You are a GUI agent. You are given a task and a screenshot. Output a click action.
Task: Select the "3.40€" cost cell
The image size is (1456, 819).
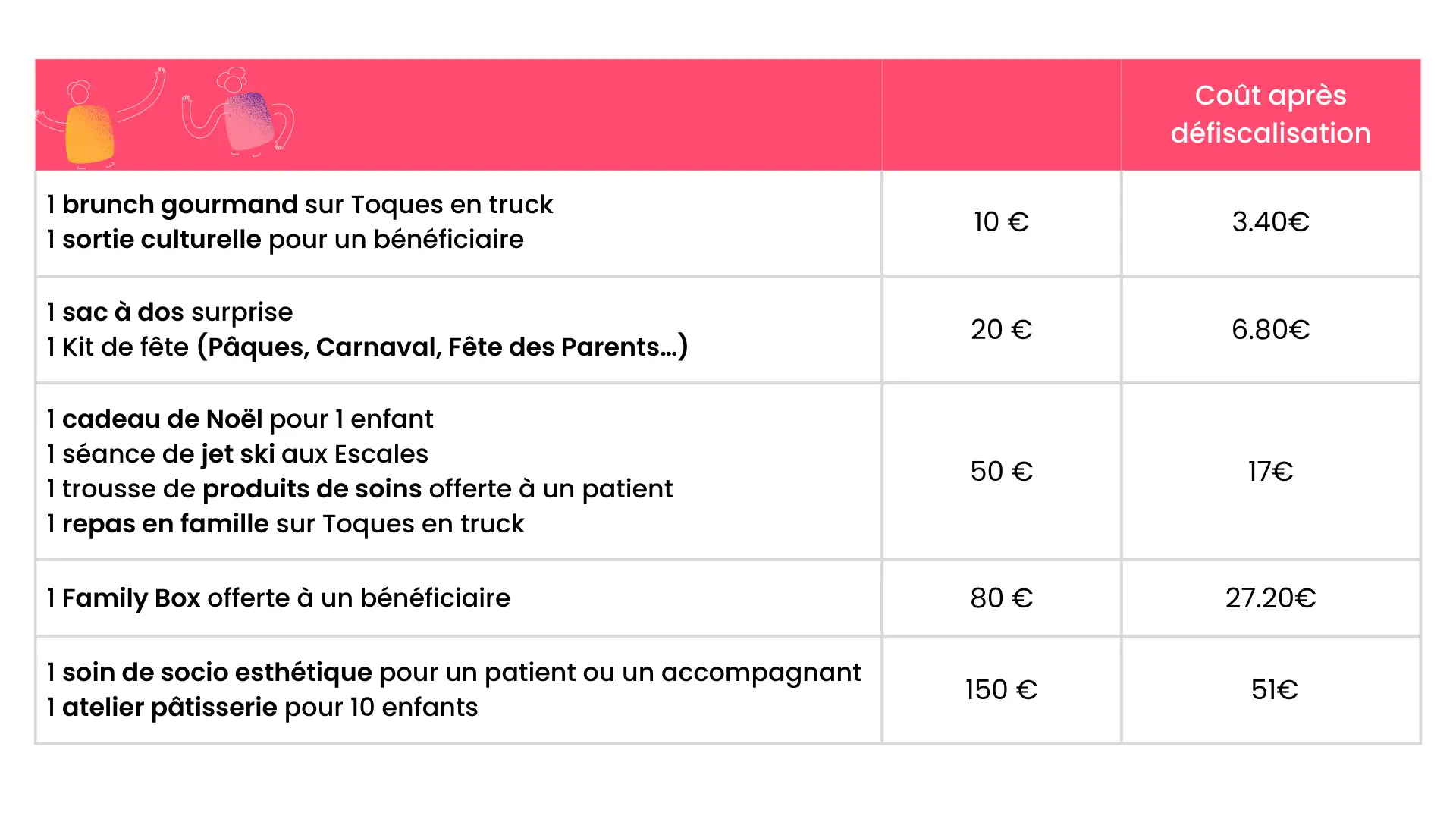click(x=1270, y=222)
